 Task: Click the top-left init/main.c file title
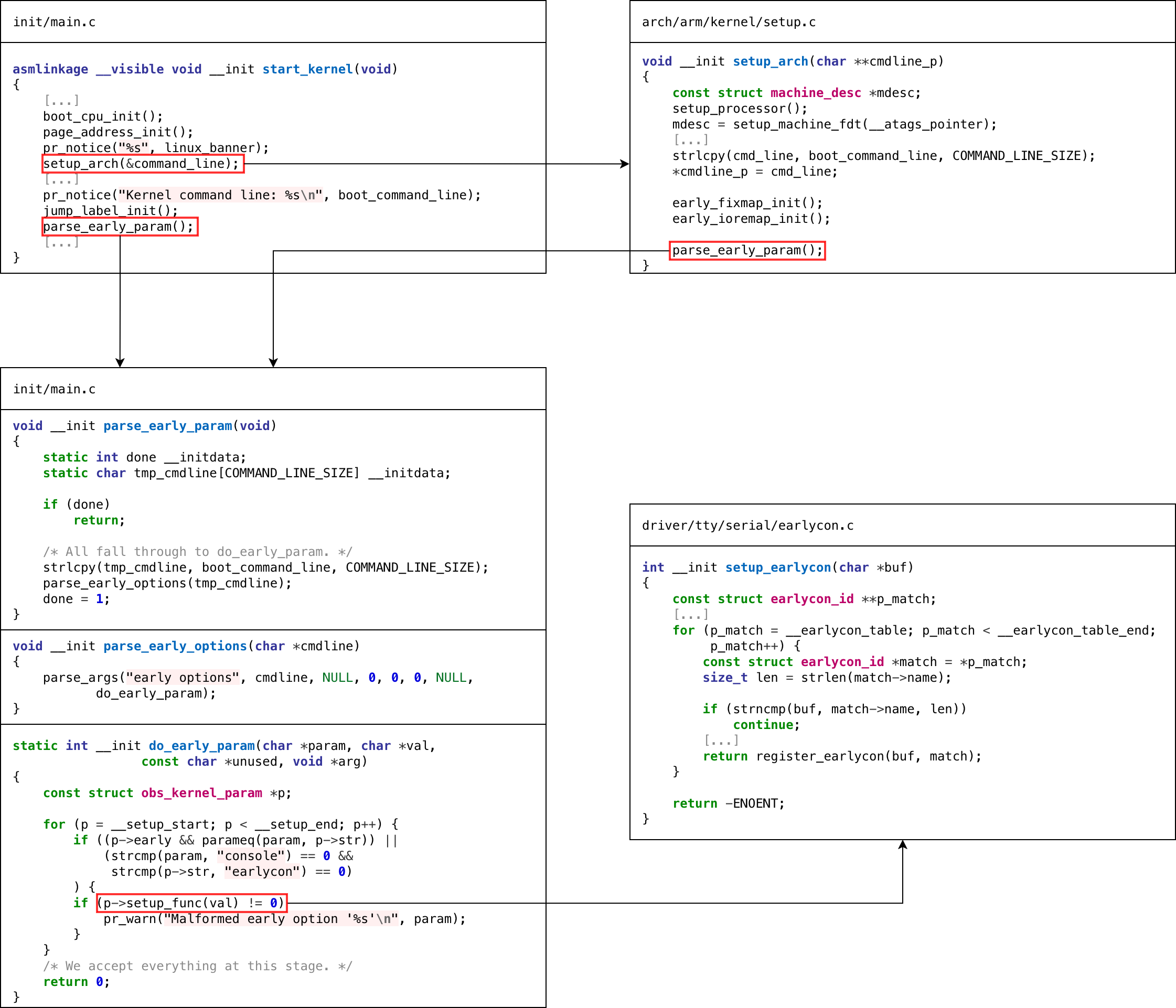(x=55, y=22)
